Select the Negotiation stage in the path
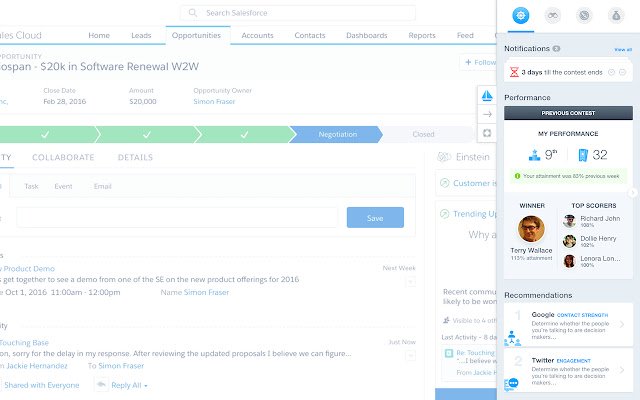 tap(337, 134)
